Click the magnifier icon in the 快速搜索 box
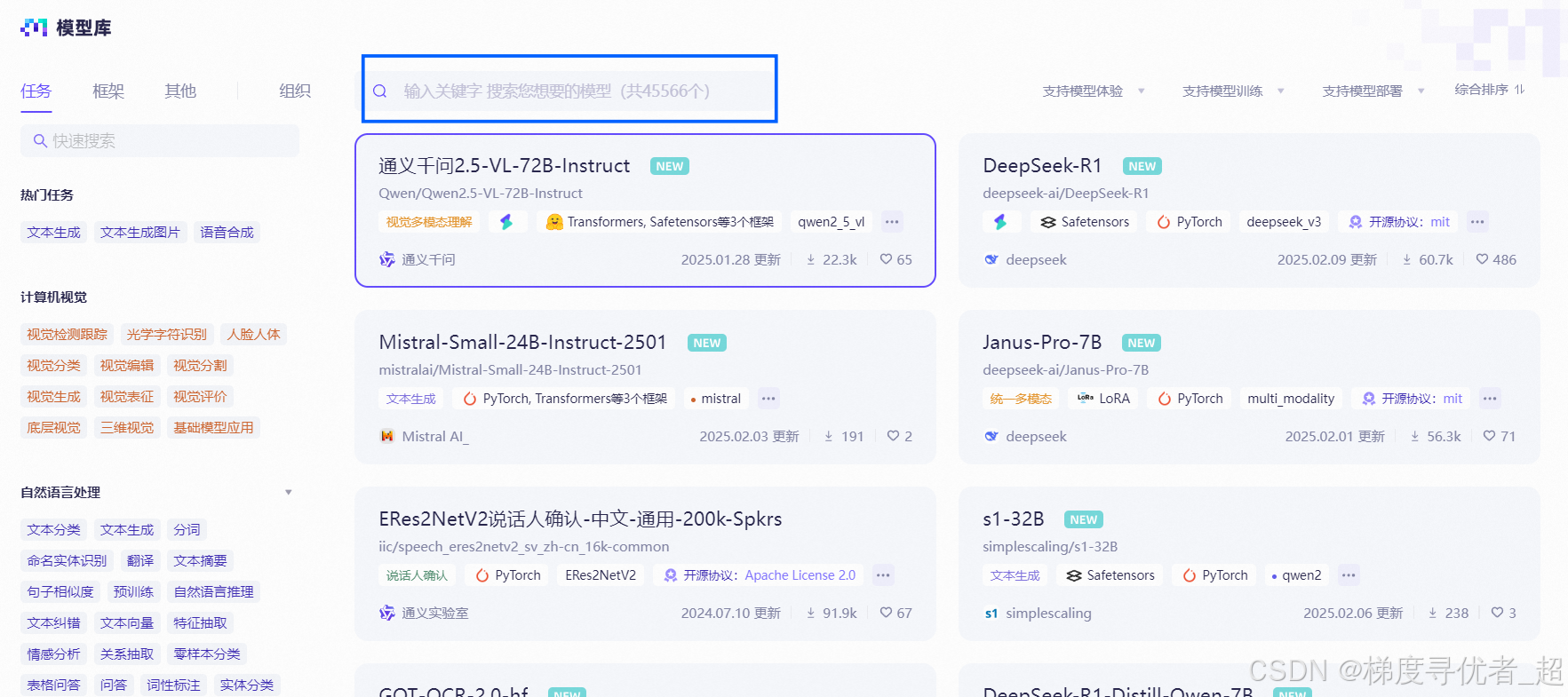The width and height of the screenshot is (1568, 697). (x=40, y=140)
